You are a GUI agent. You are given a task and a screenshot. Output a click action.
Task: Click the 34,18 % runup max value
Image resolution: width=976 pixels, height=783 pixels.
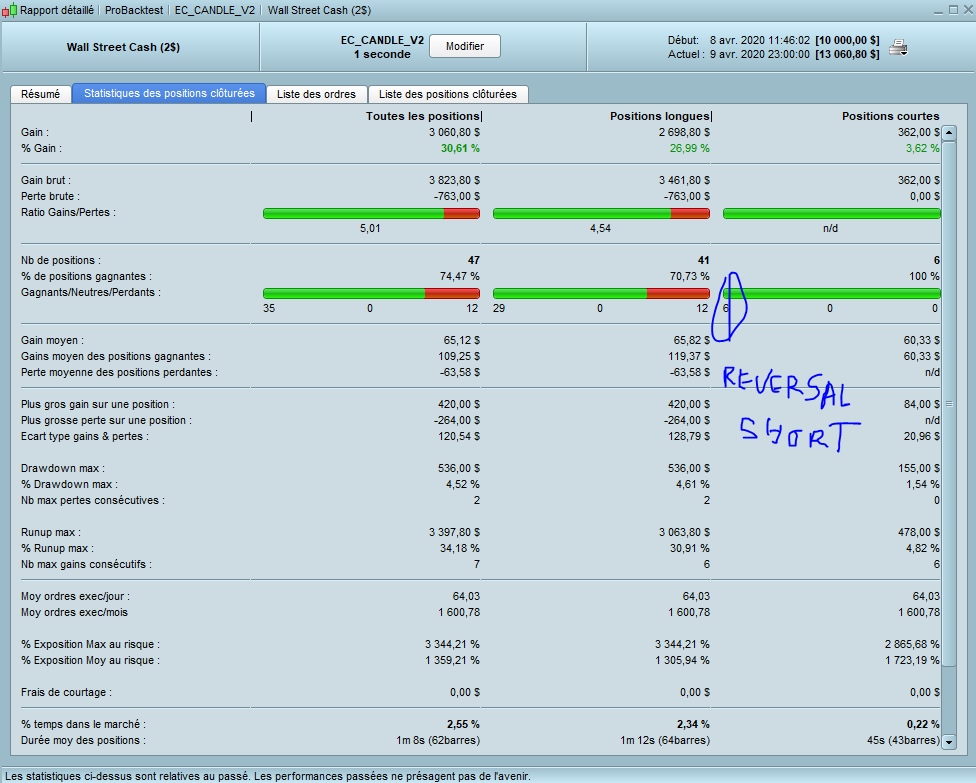[x=460, y=549]
